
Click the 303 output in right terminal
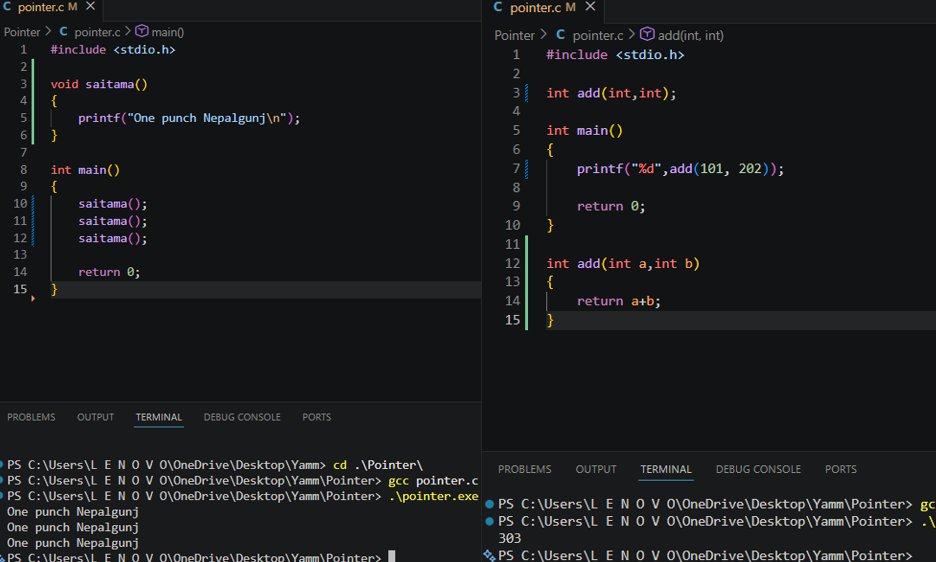pos(509,539)
